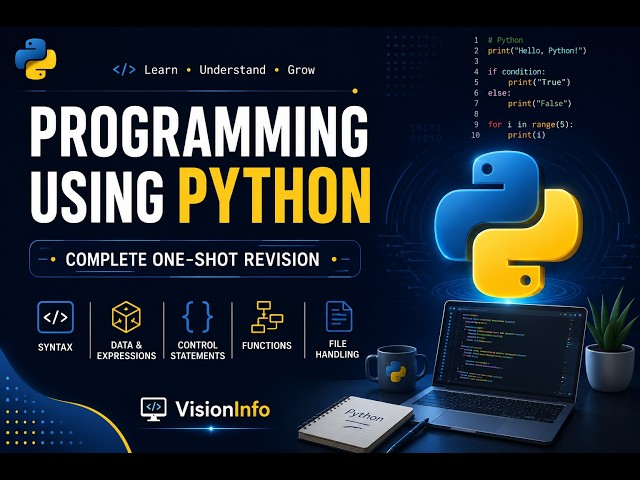The image size is (640, 480).
Task: Click the word "Understand"
Action: [232, 70]
